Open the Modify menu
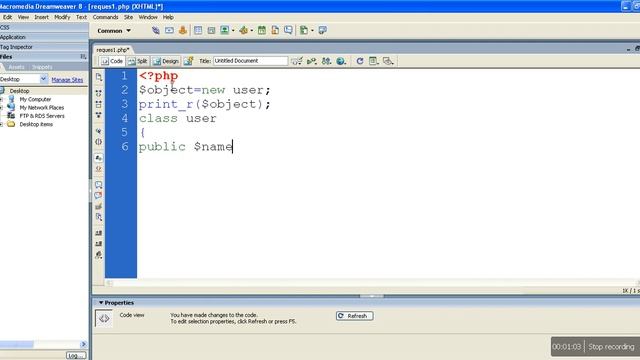The width and height of the screenshot is (640, 360). (62, 17)
